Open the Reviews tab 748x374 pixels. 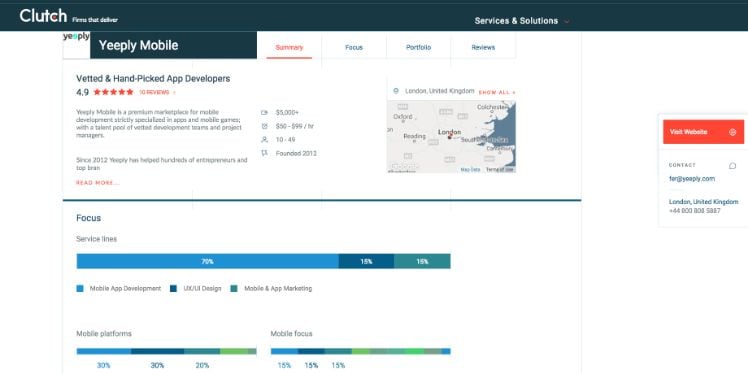click(483, 47)
